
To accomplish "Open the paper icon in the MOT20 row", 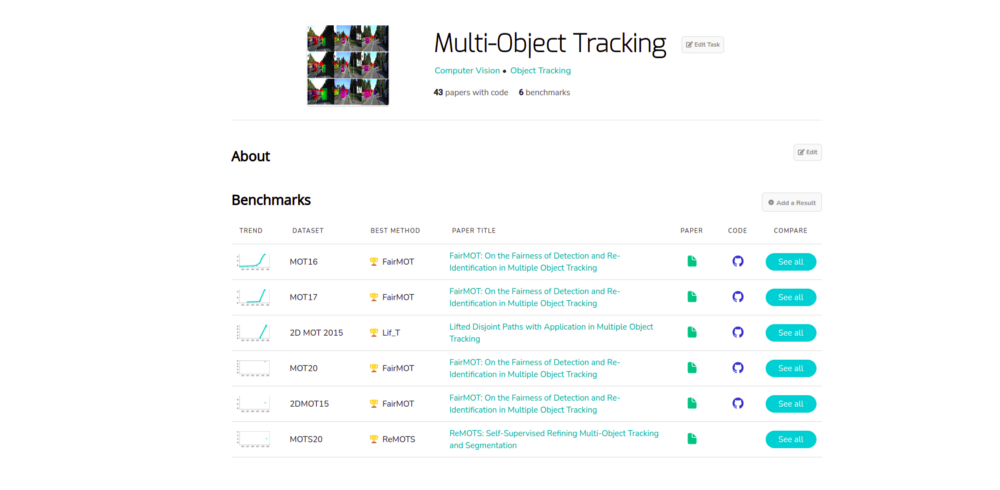I will (692, 368).
